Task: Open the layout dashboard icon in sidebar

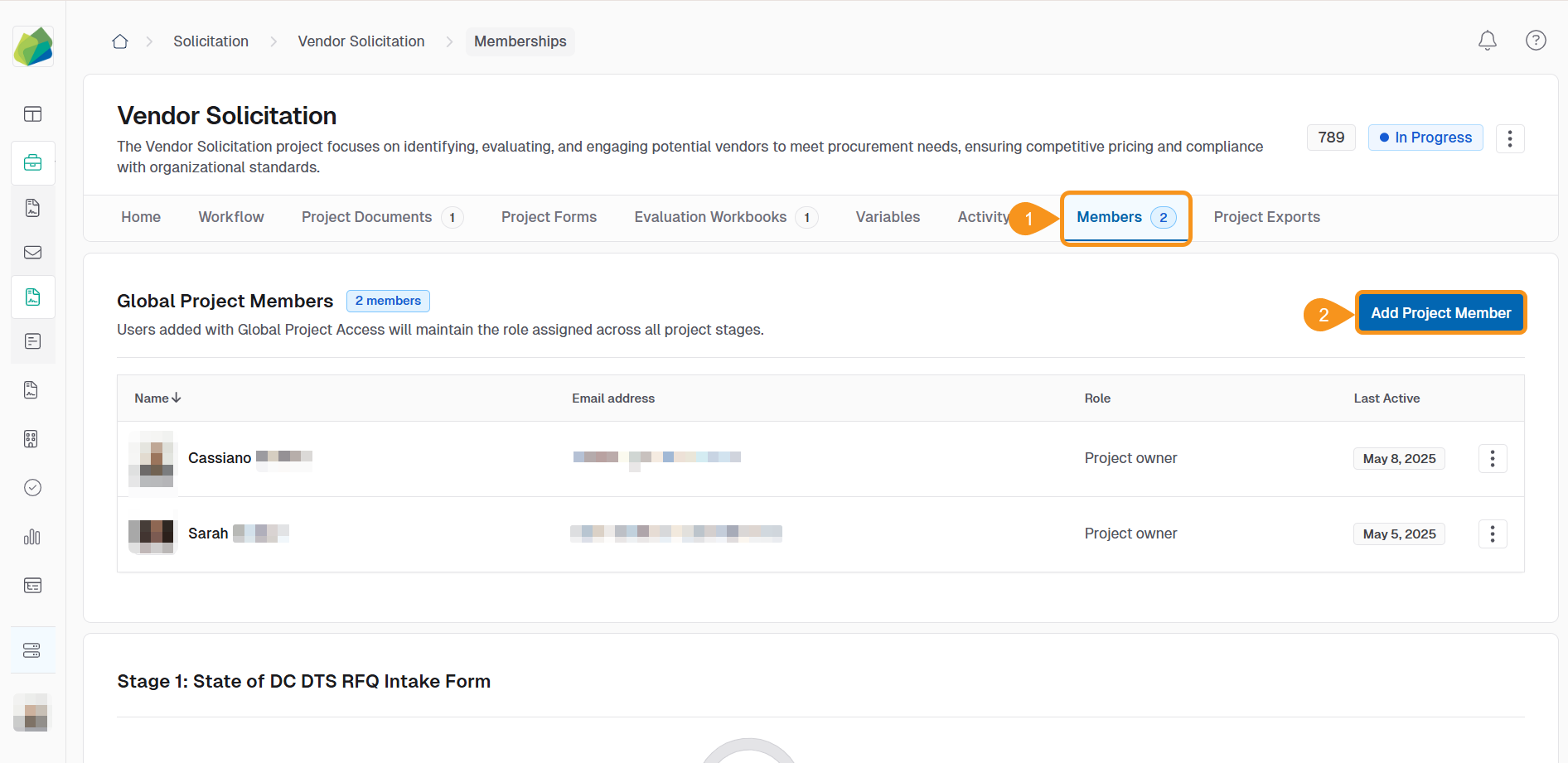Action: 33,114
